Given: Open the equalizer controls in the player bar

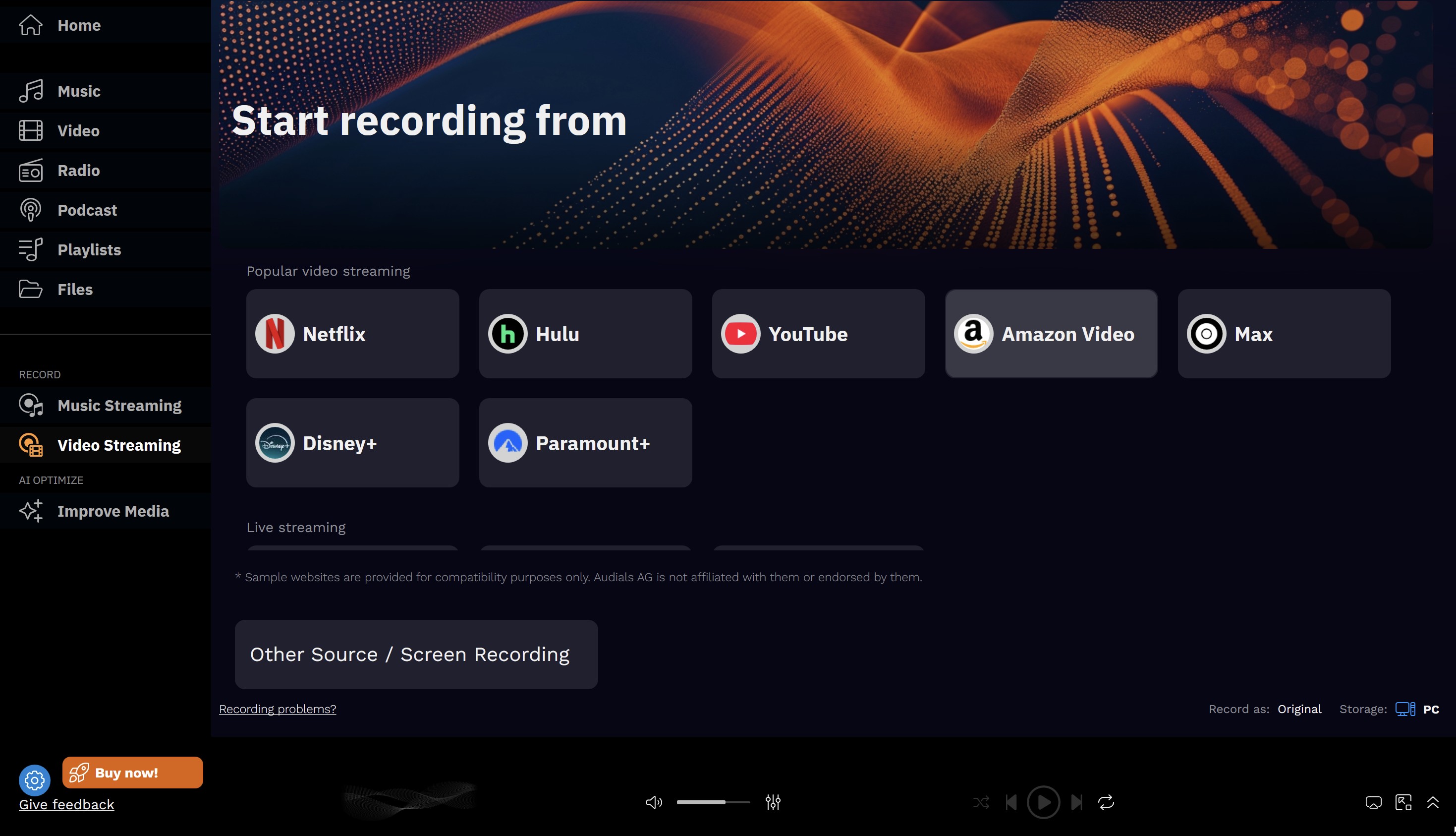Looking at the screenshot, I should point(773,802).
